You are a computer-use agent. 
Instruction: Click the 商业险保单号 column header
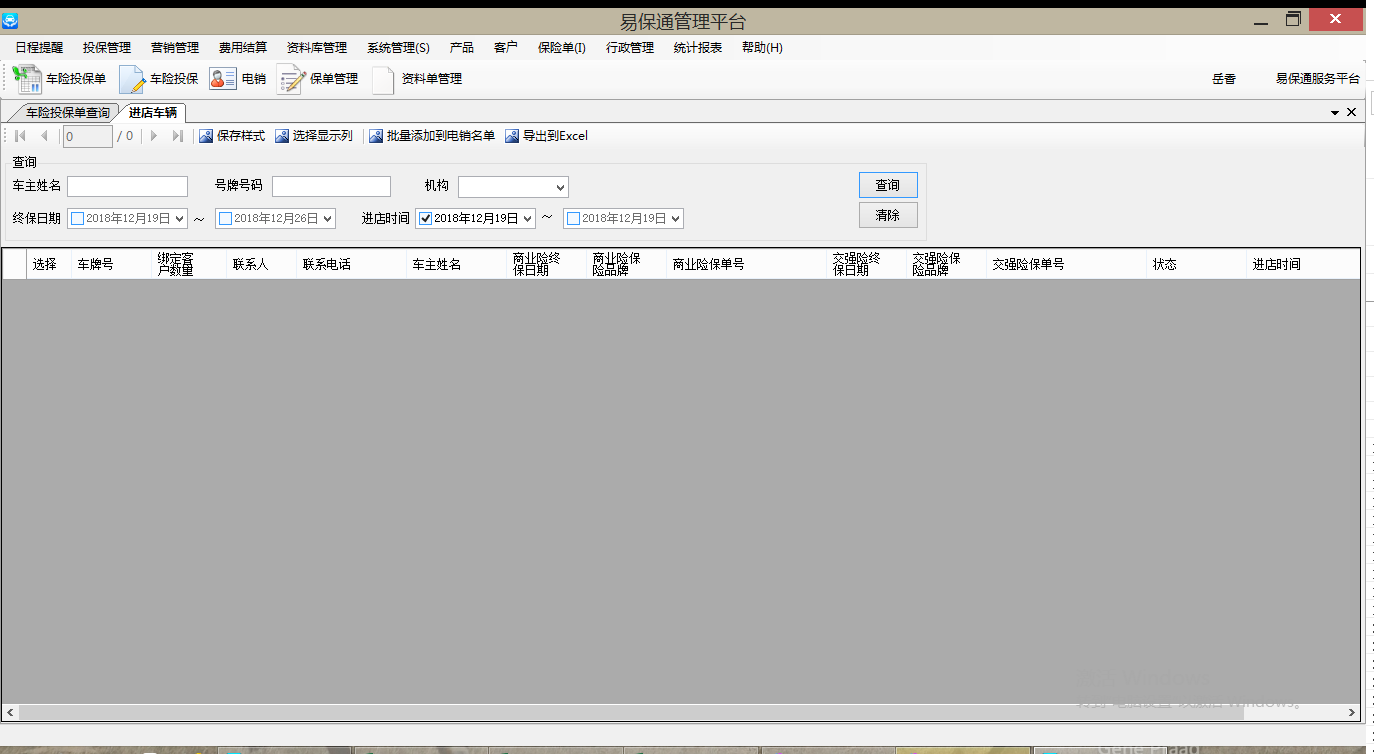(747, 264)
